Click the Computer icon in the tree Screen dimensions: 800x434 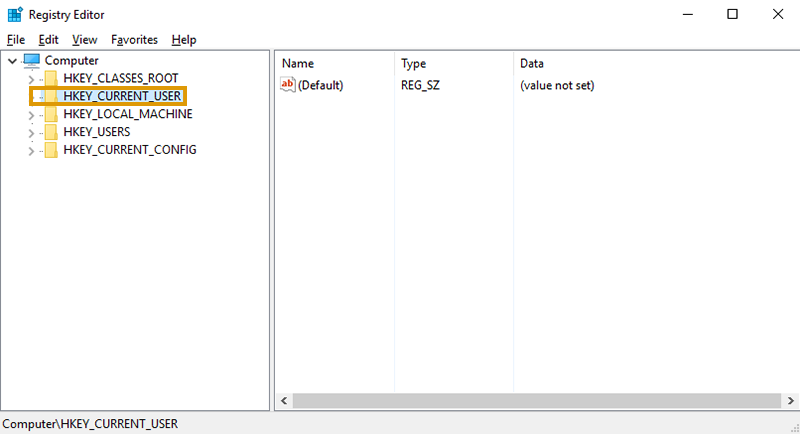coord(31,60)
